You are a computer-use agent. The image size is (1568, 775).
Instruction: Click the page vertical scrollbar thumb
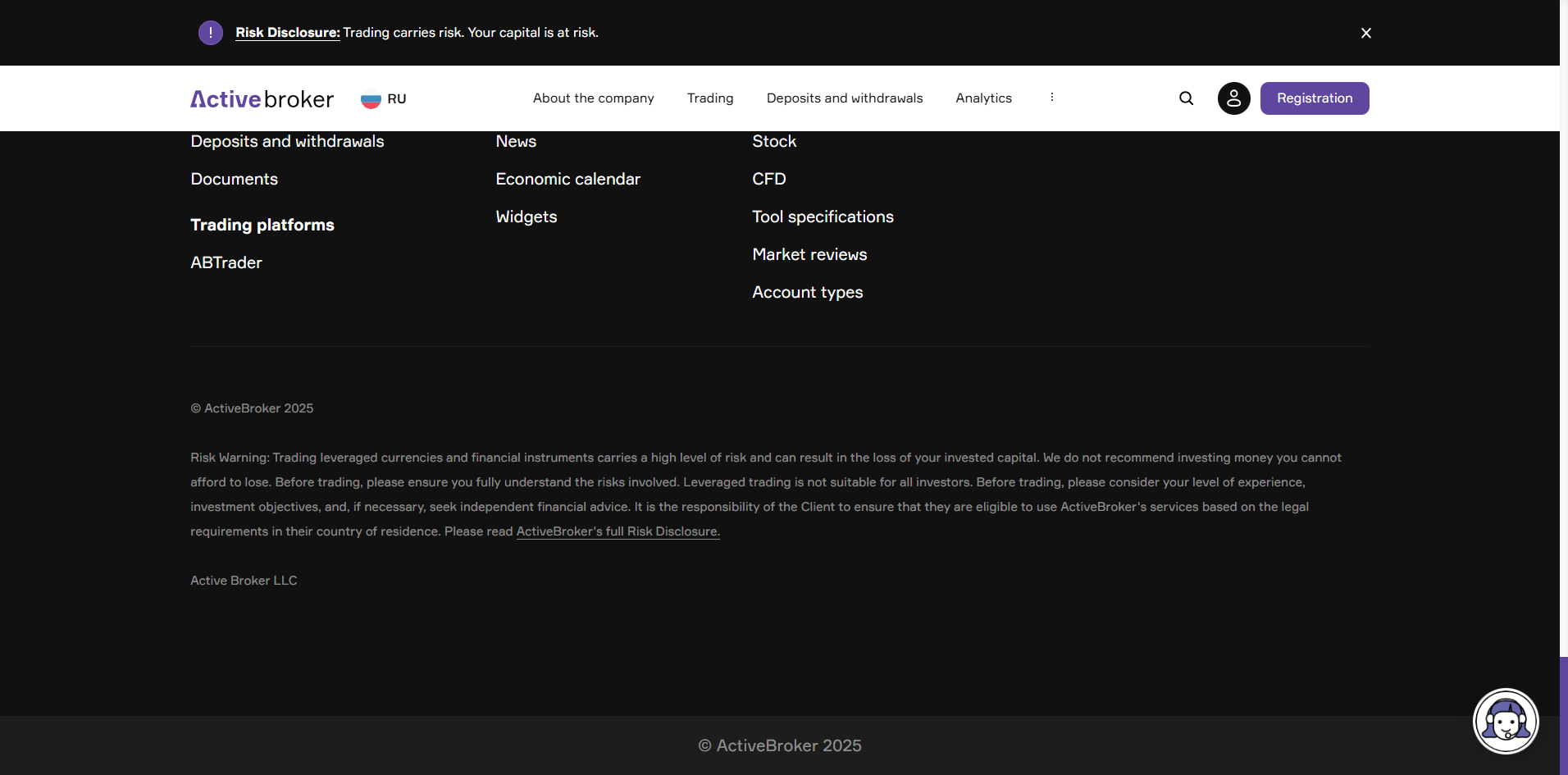[x=1563, y=715]
